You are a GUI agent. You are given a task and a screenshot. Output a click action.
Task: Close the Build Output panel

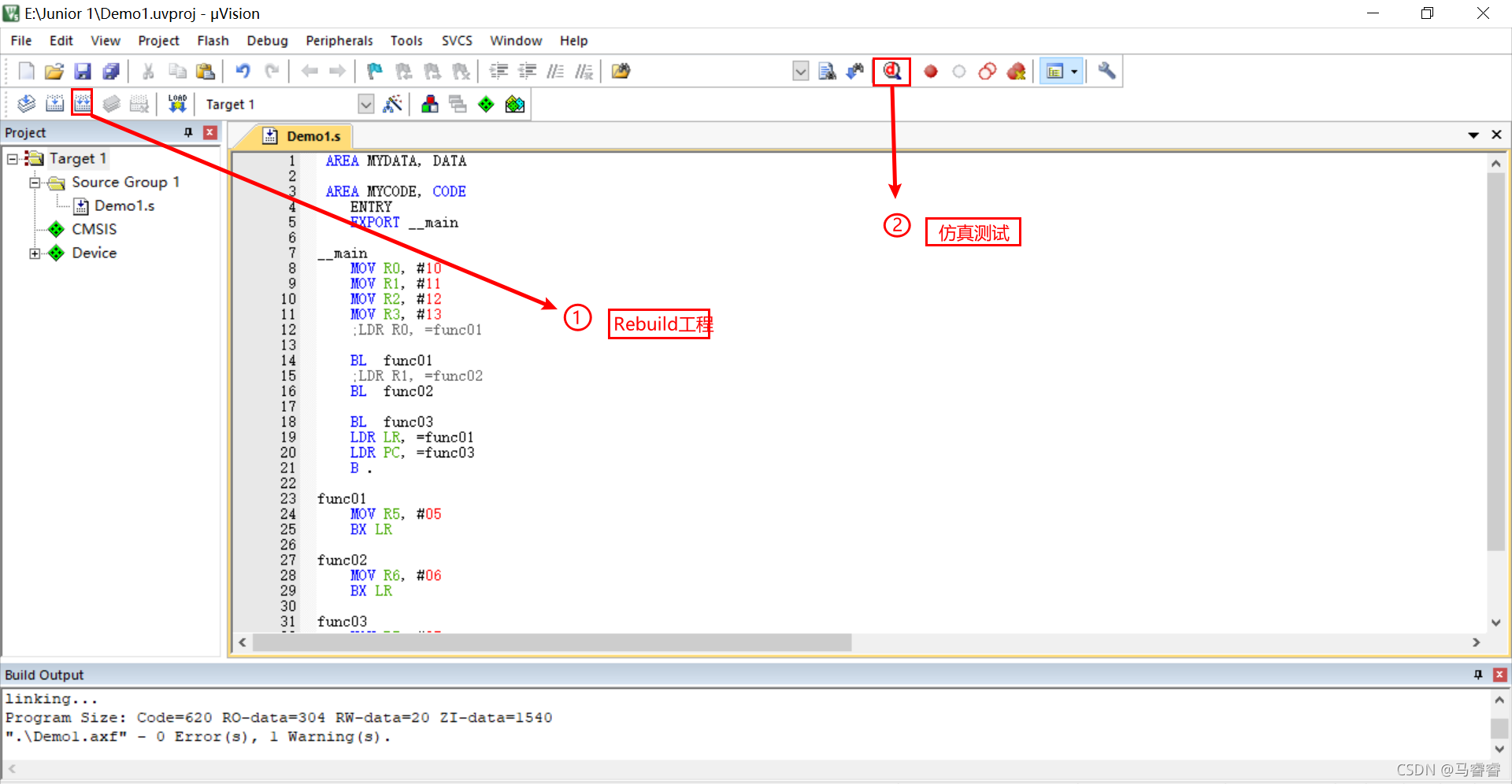coord(1500,675)
